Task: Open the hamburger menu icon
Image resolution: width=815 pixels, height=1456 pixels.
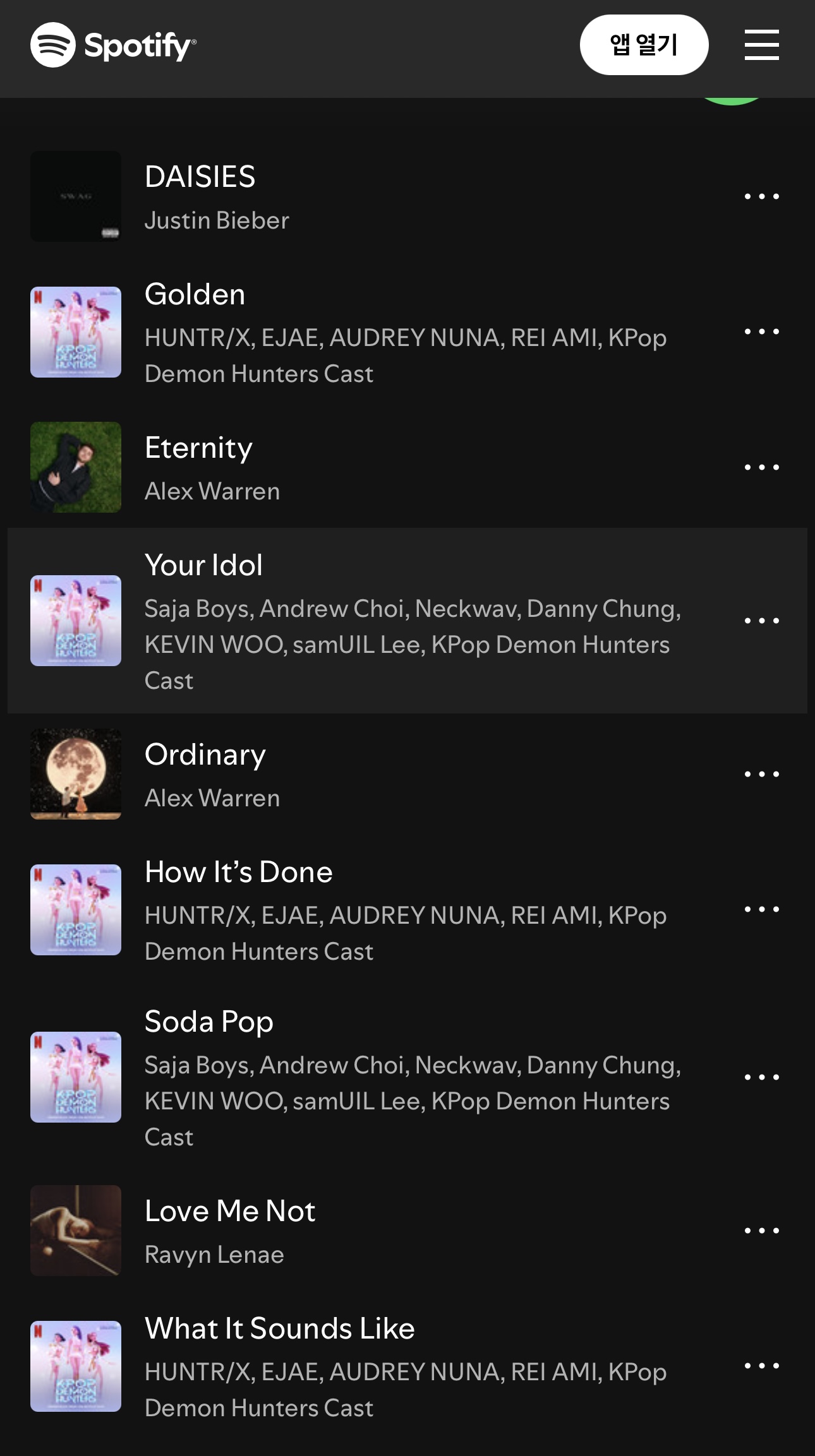Action: click(761, 45)
